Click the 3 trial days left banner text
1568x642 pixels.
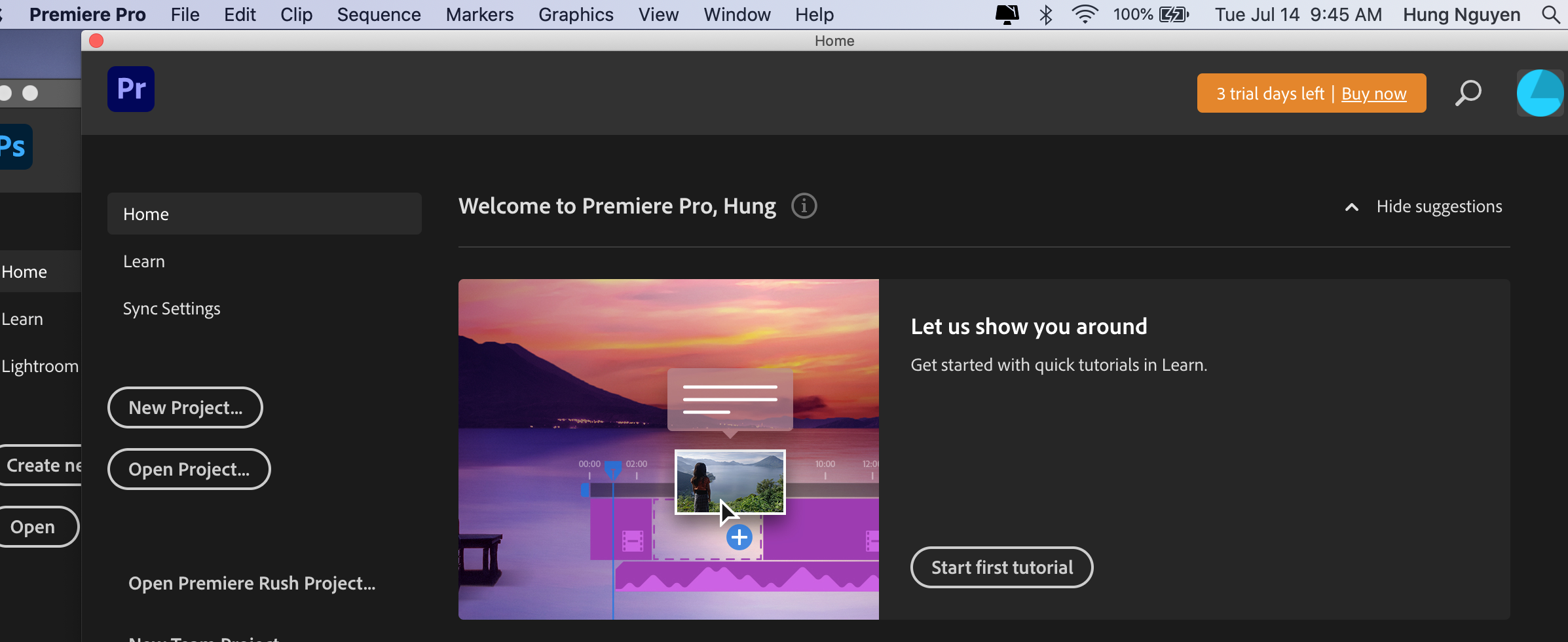click(1270, 94)
